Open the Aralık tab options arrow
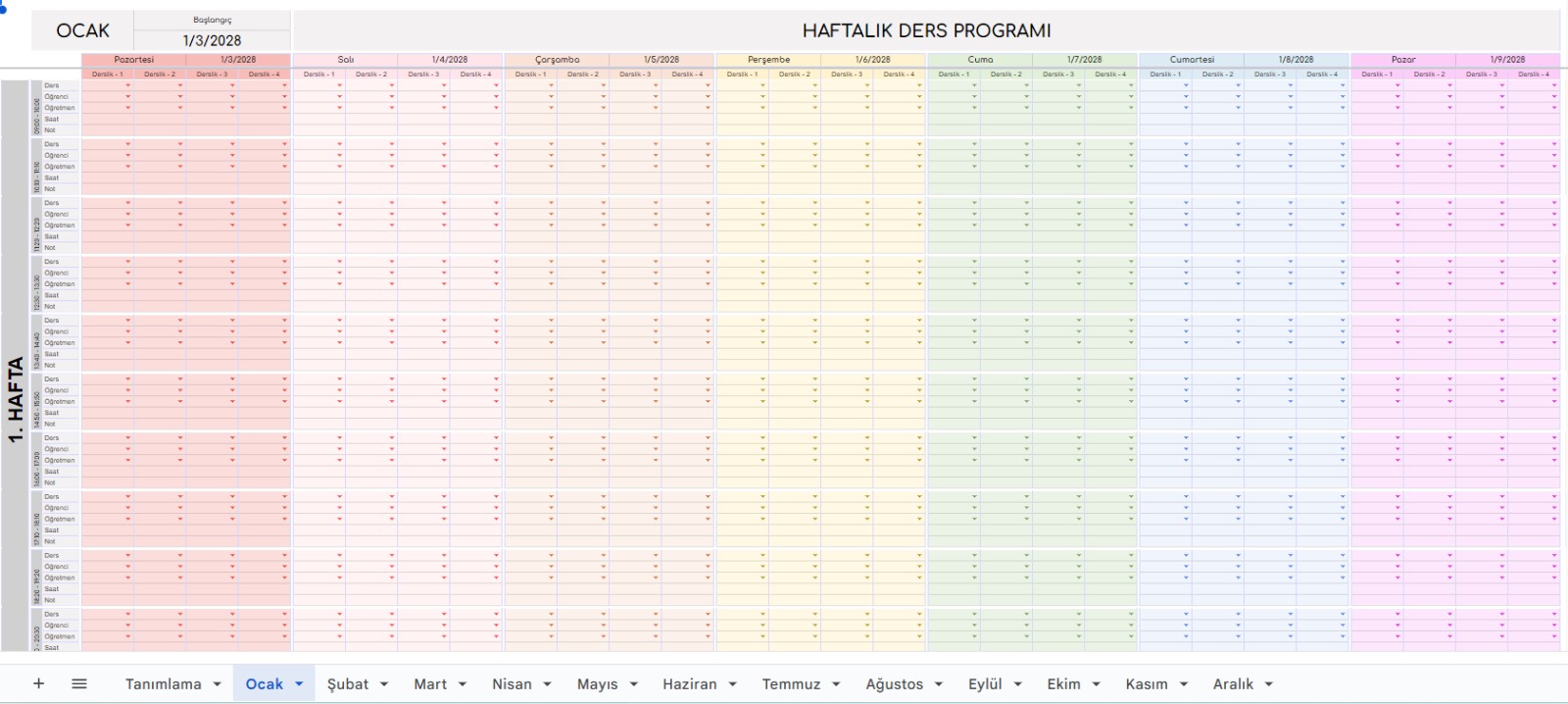The image size is (1568, 704). point(1269,684)
